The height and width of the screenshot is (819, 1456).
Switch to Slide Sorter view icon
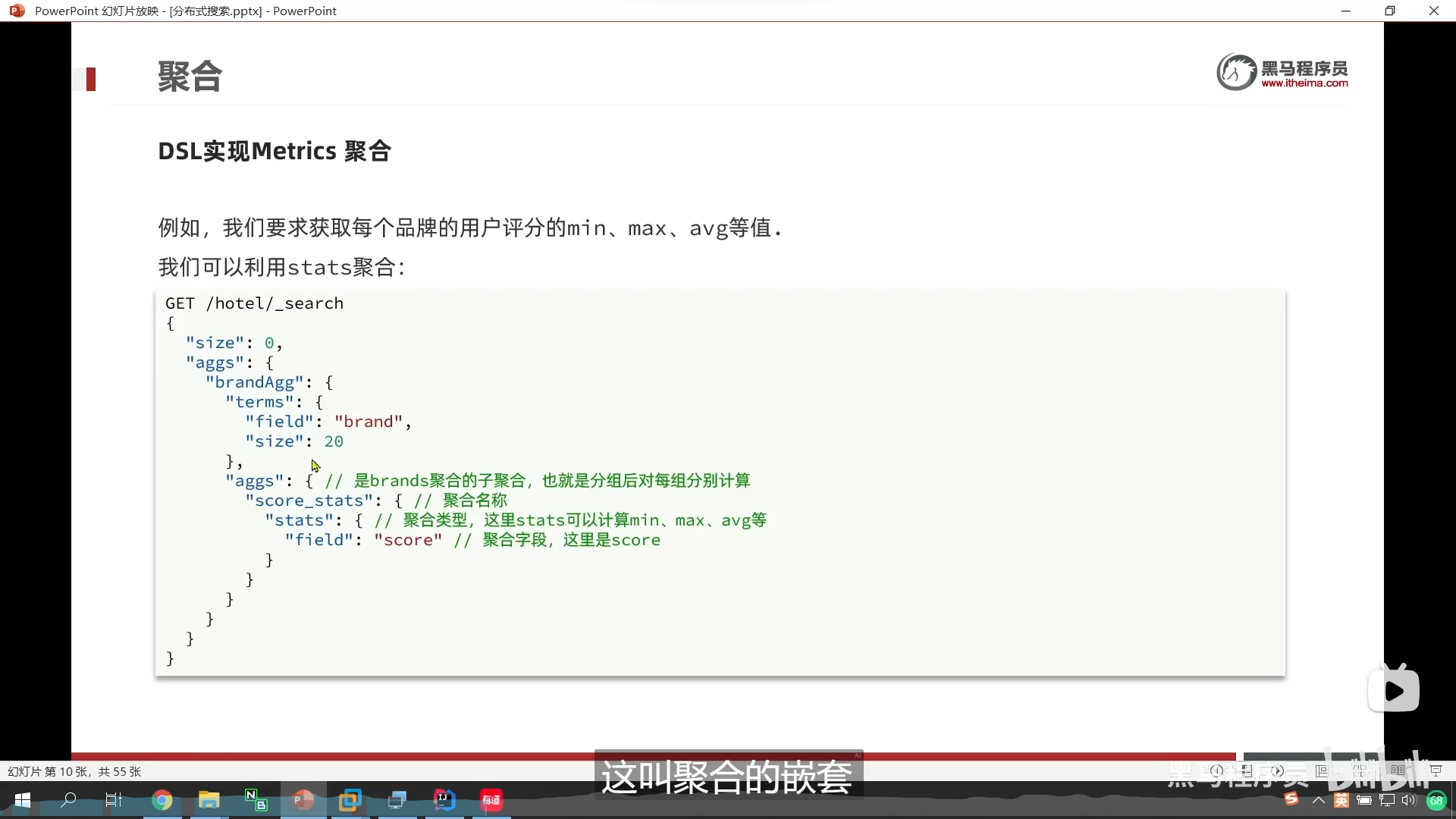pos(1360,771)
